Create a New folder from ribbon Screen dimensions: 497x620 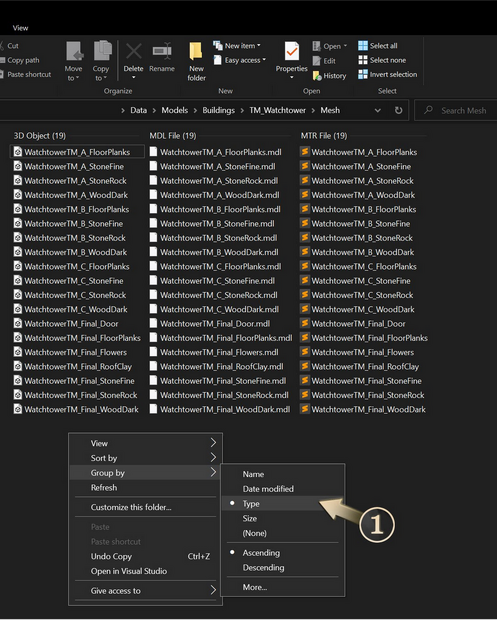(196, 61)
